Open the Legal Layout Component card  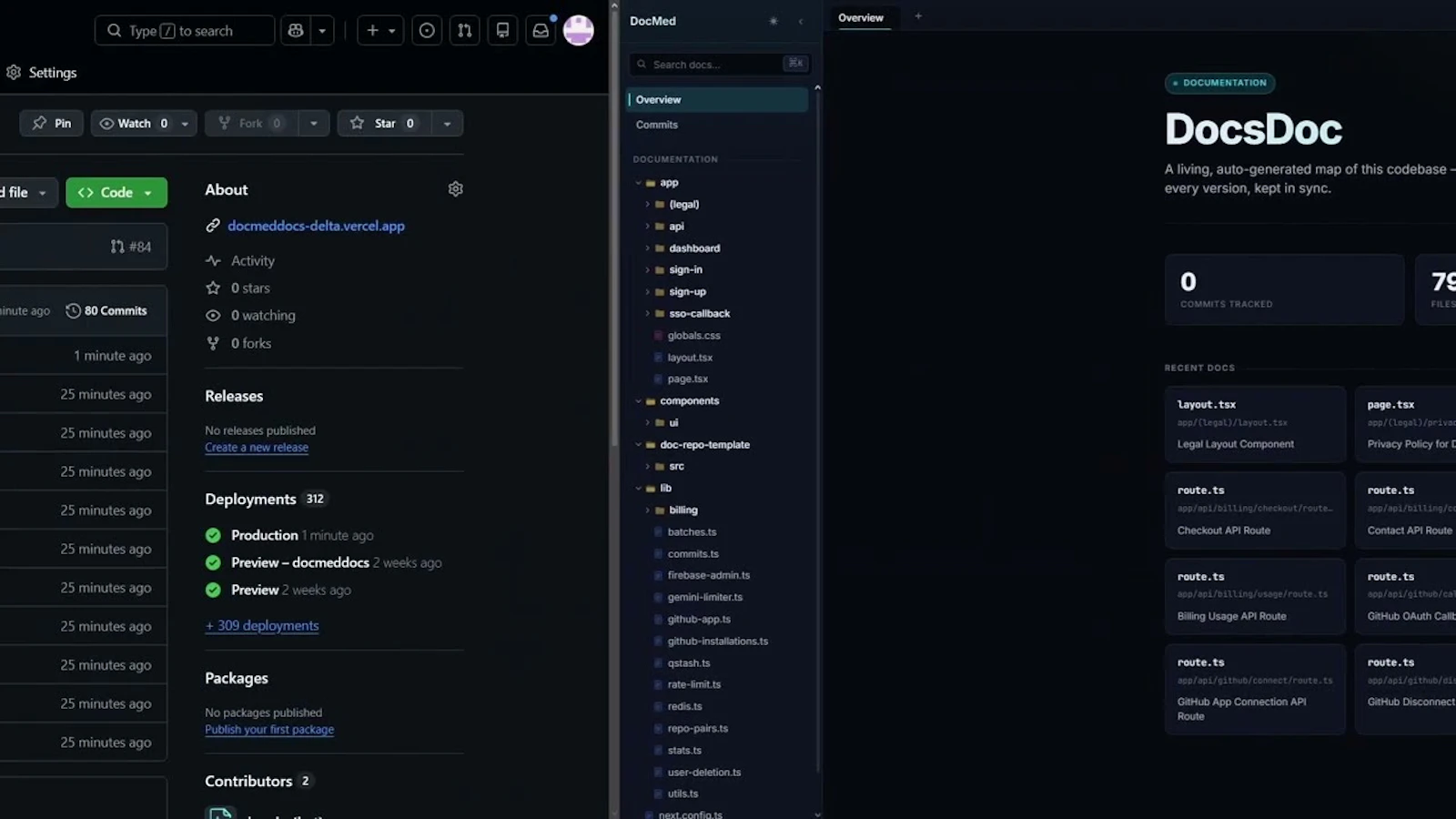[1255, 425]
